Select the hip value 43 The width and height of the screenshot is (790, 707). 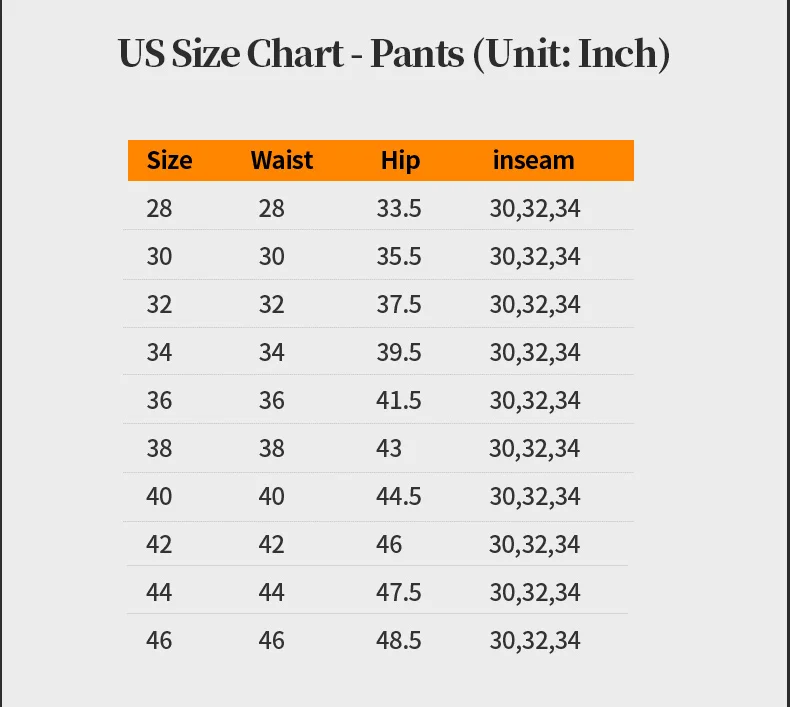(x=389, y=449)
